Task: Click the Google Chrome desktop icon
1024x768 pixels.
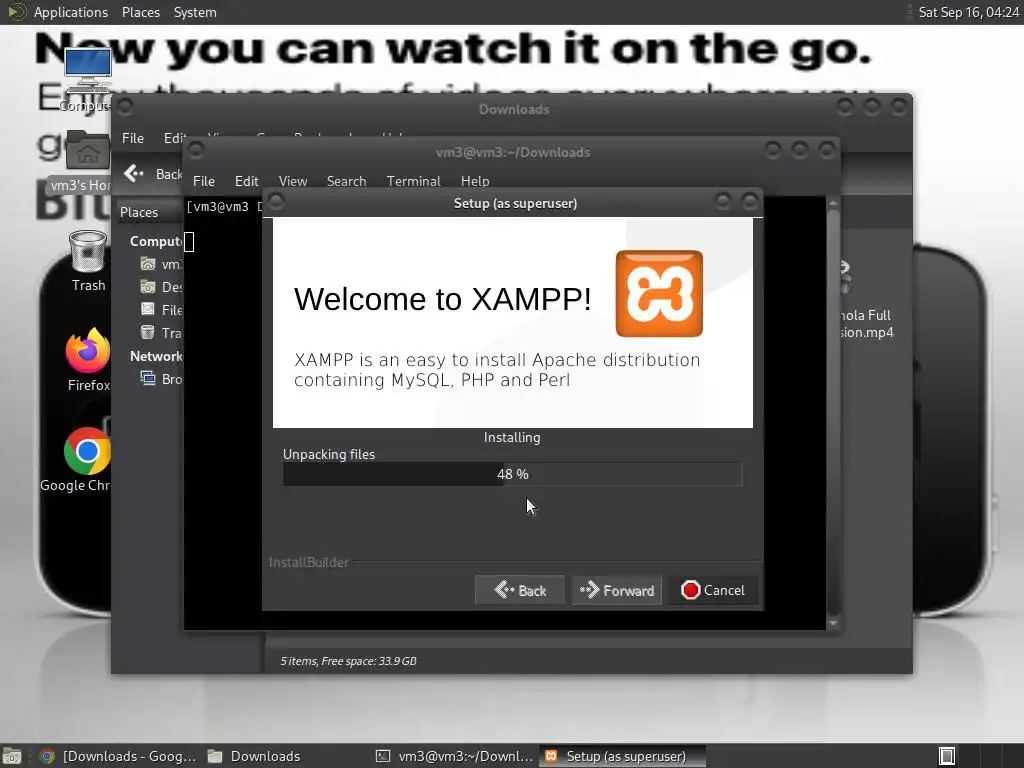Action: (x=87, y=451)
